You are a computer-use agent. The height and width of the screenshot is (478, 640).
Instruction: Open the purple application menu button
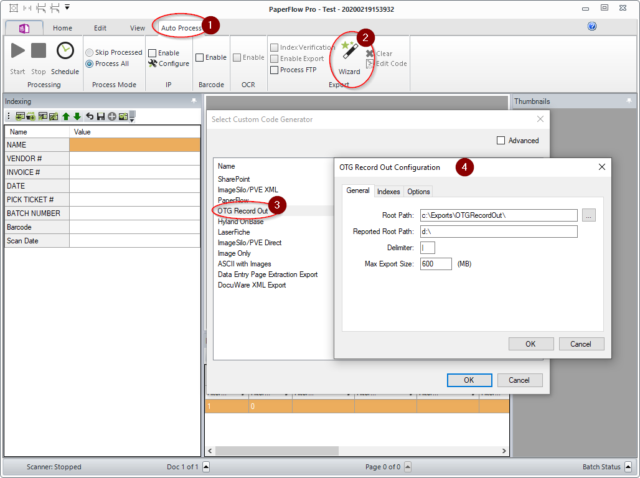click(24, 28)
